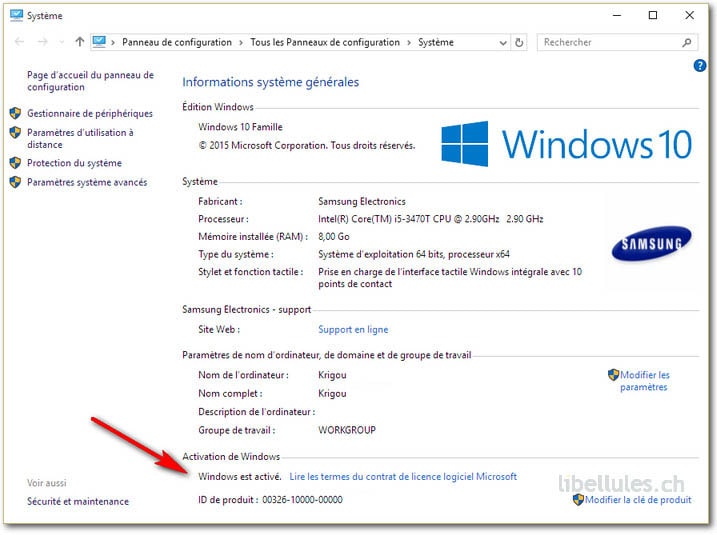The width and height of the screenshot is (717, 535).
Task: Click shield icon beside Paramètres système avancés
Action: 15,182
